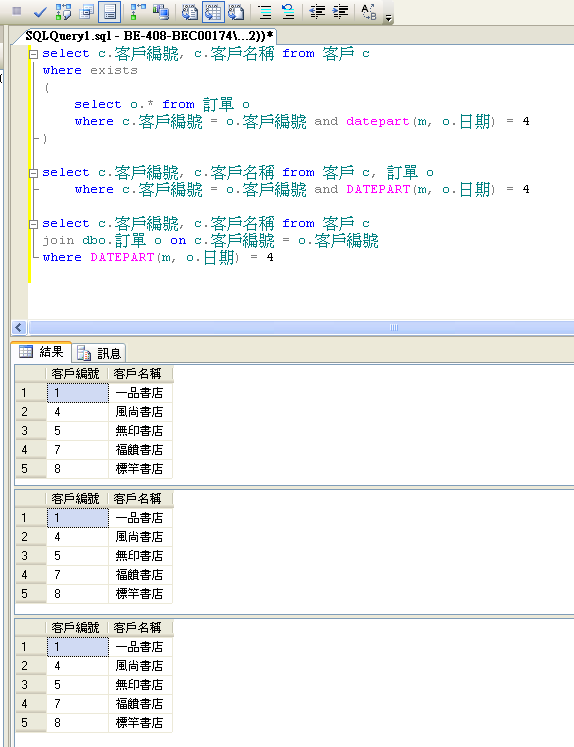The image size is (574, 747).
Task: Parse the query with the checkmark icon
Action: (40, 11)
